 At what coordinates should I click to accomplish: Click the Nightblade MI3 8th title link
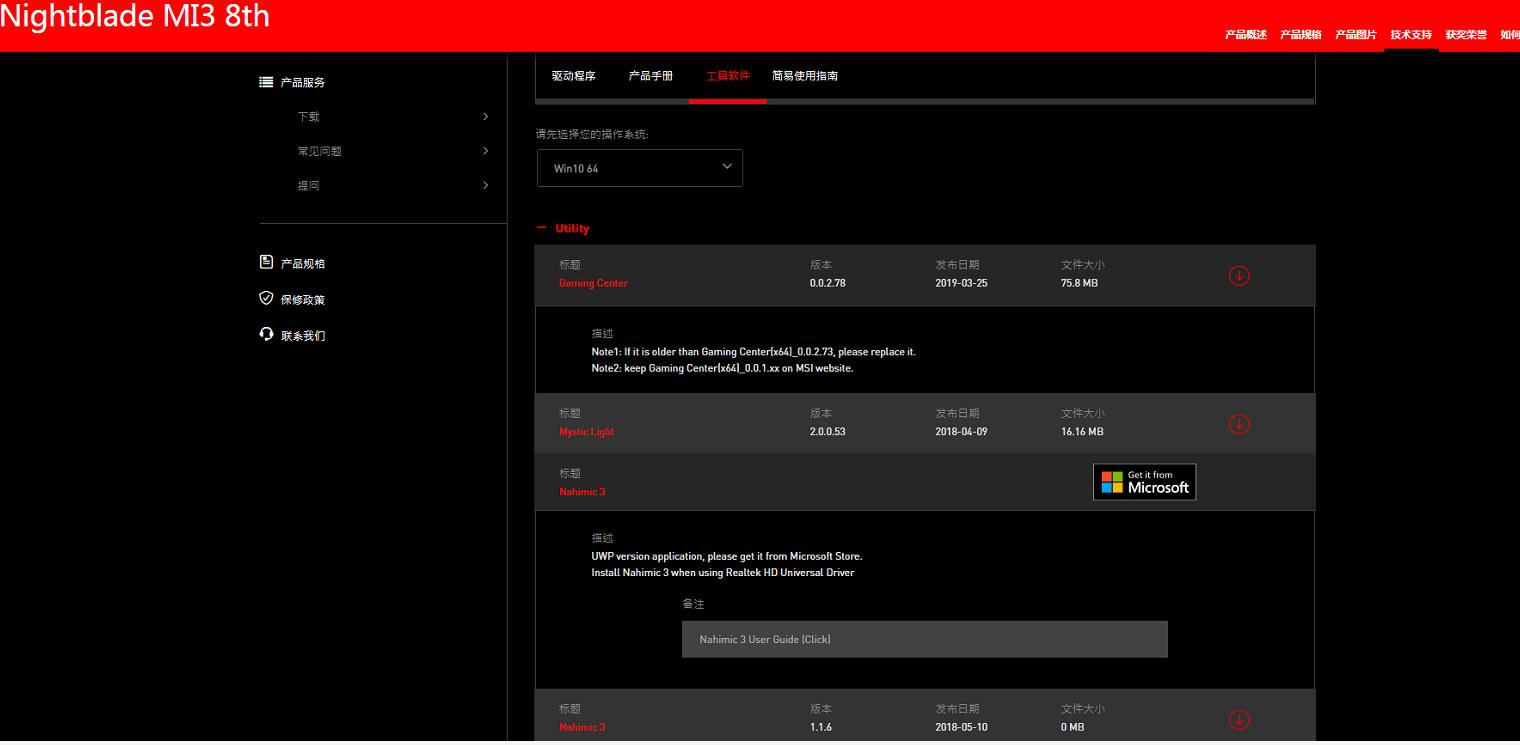pyautogui.click(x=136, y=17)
